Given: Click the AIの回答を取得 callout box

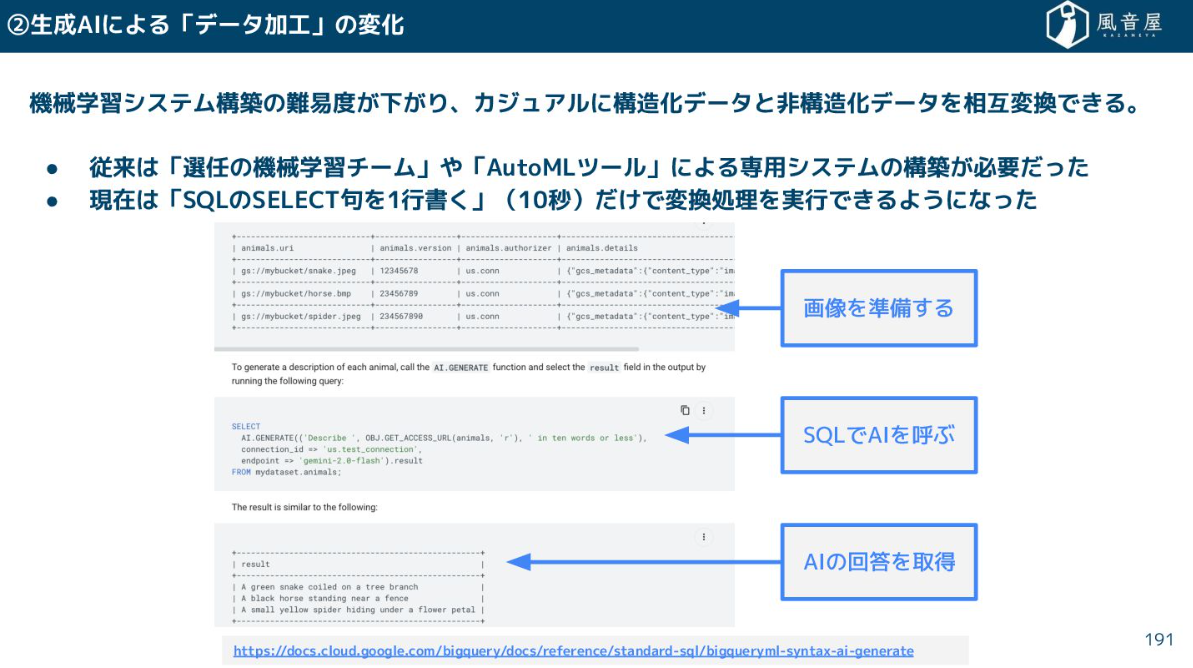Looking at the screenshot, I should (878, 562).
